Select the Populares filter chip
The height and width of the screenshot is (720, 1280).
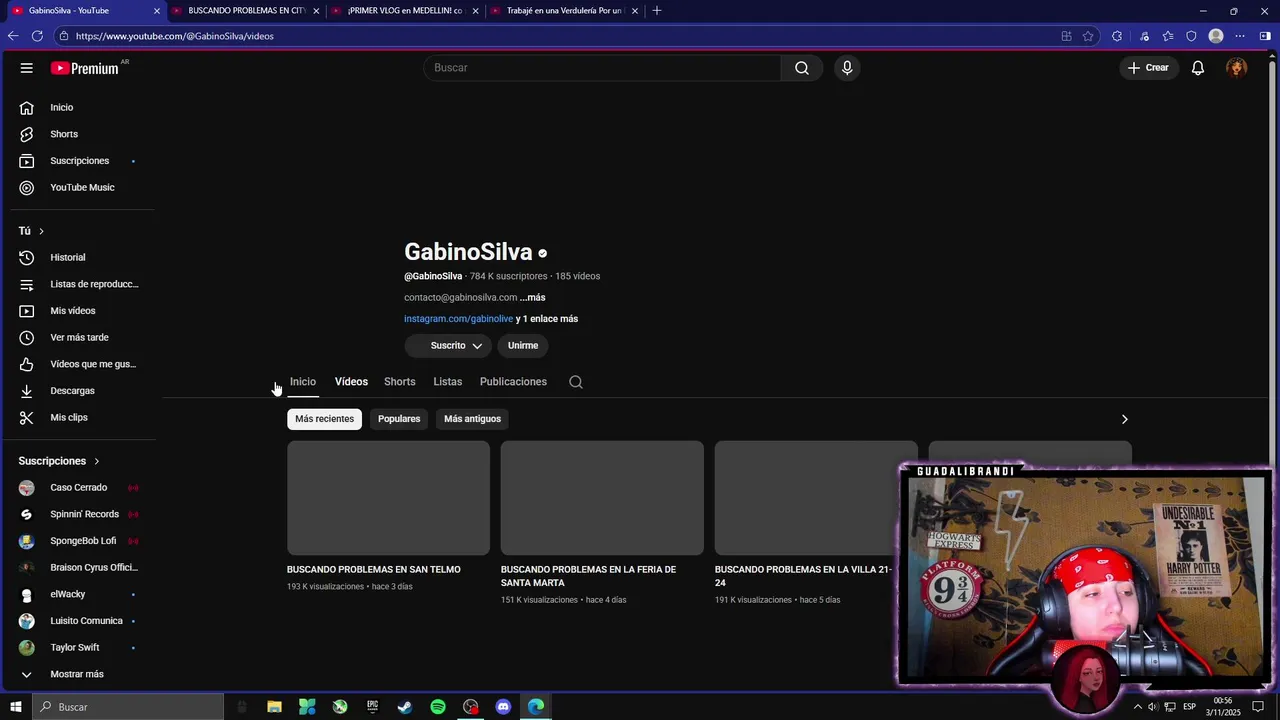tap(399, 419)
